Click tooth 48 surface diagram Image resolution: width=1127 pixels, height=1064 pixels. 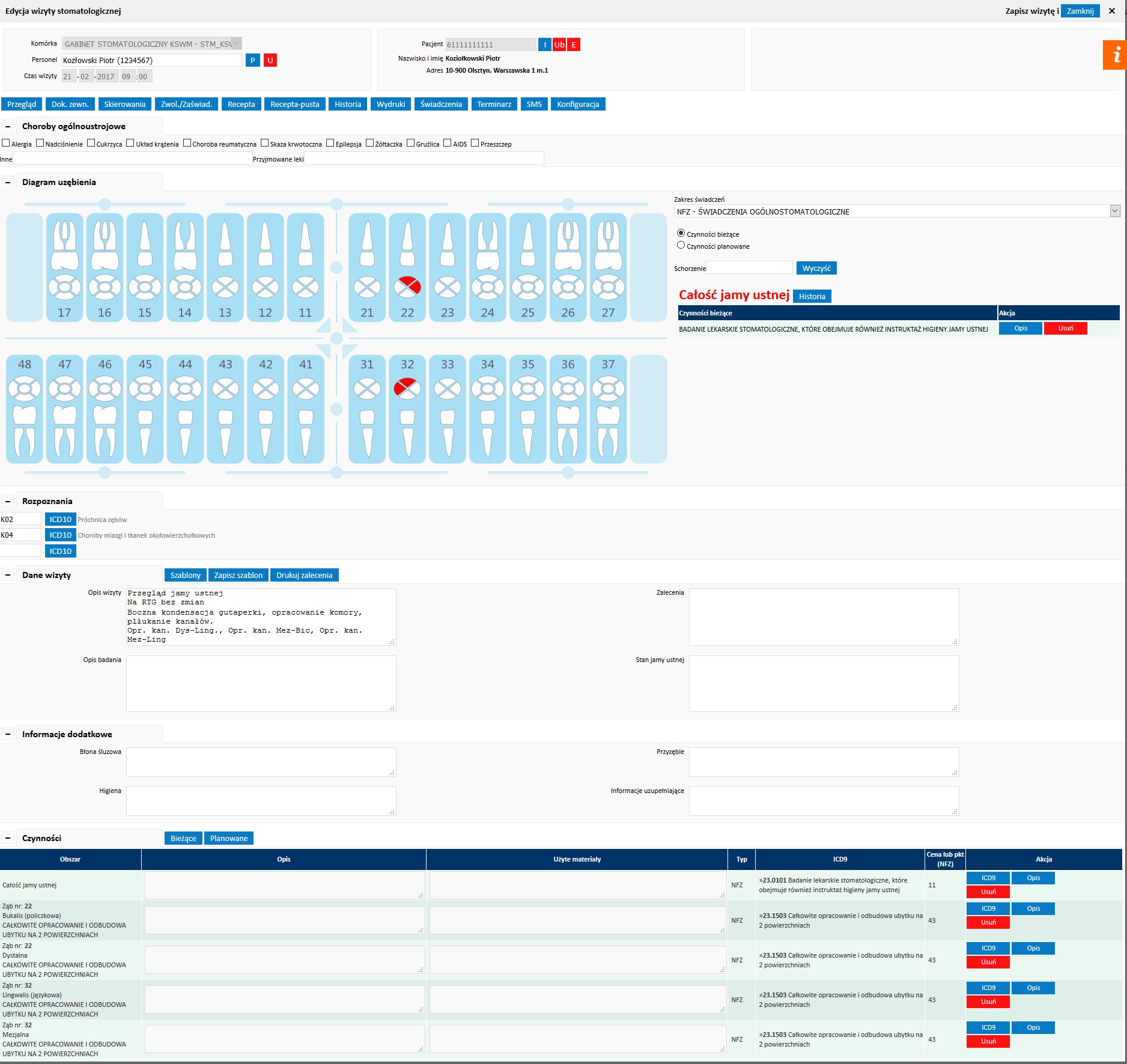[x=25, y=389]
